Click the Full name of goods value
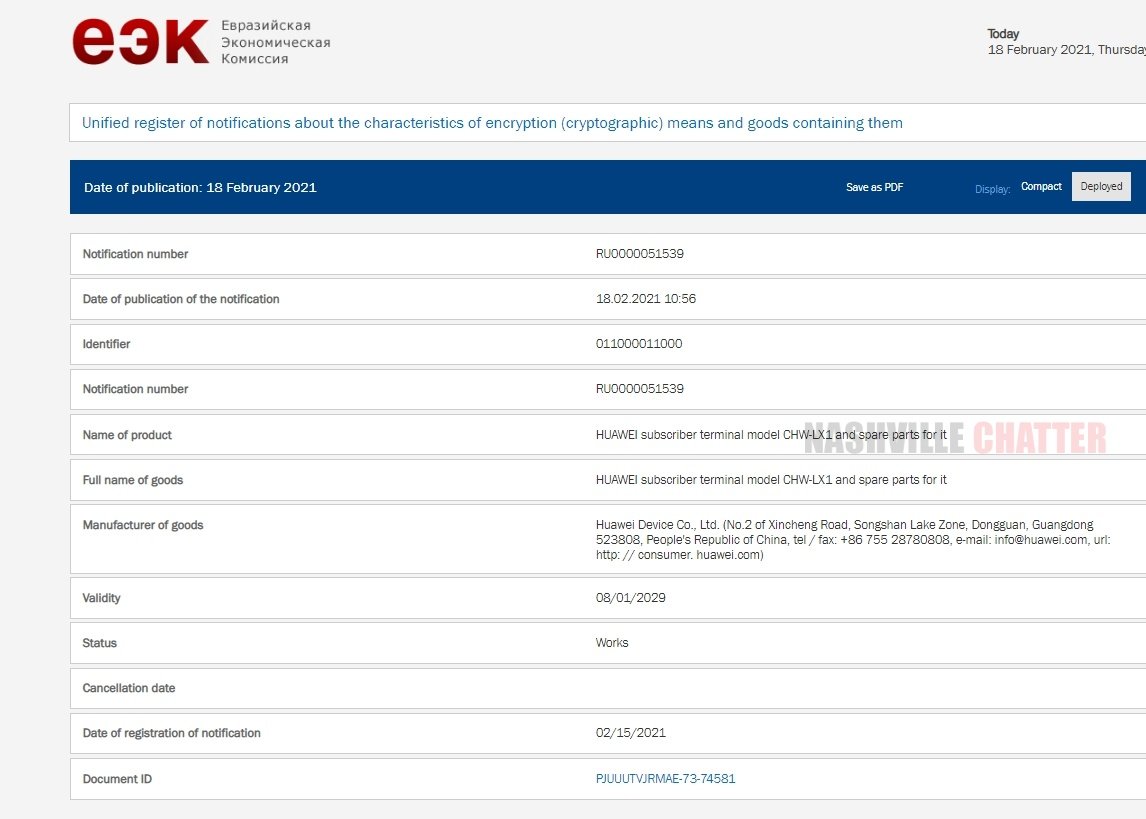This screenshot has width=1146, height=819. click(770, 480)
